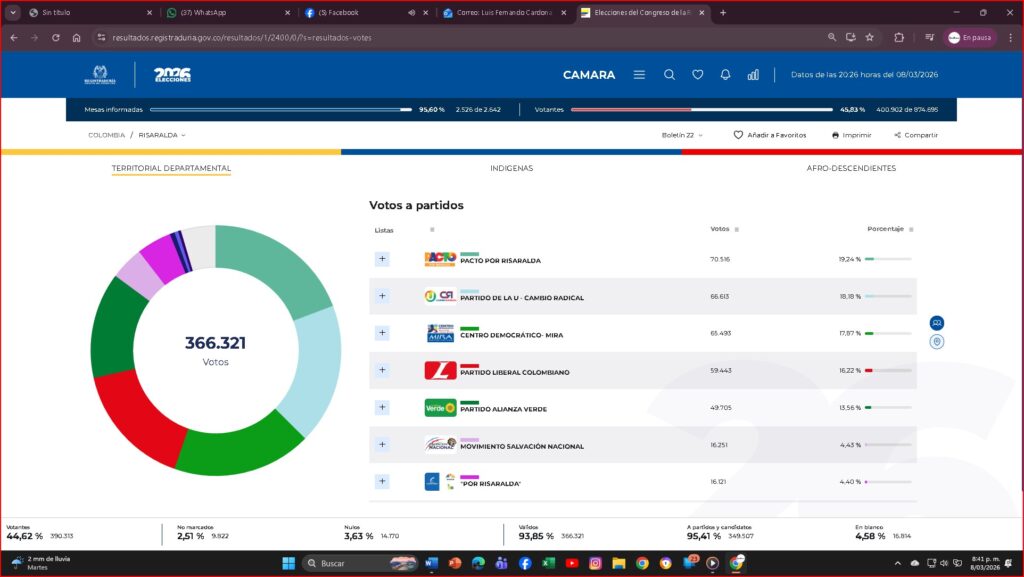
Task: Click the Compartir link
Action: tap(916, 135)
